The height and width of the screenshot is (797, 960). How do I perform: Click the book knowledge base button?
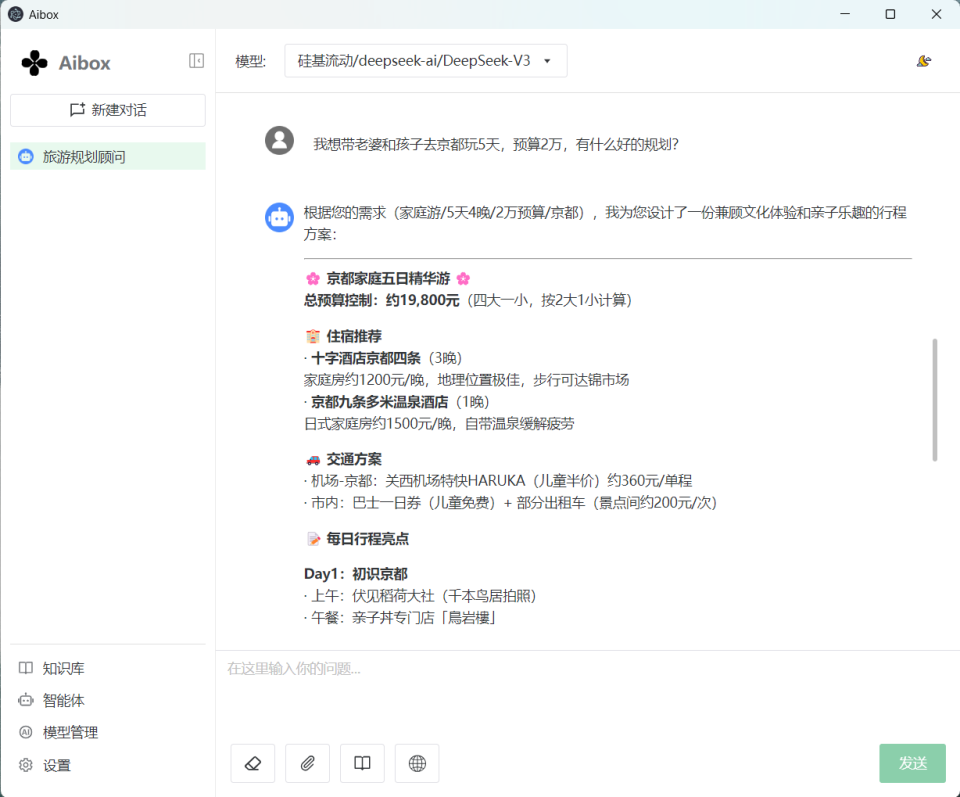(362, 763)
